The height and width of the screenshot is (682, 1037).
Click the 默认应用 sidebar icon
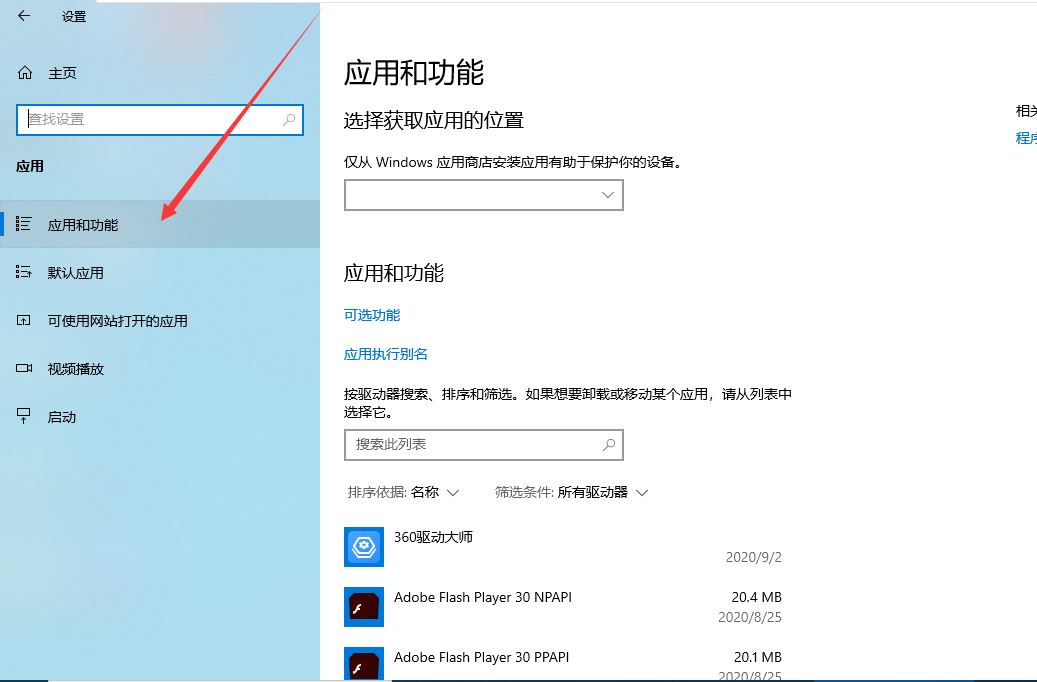pos(25,273)
